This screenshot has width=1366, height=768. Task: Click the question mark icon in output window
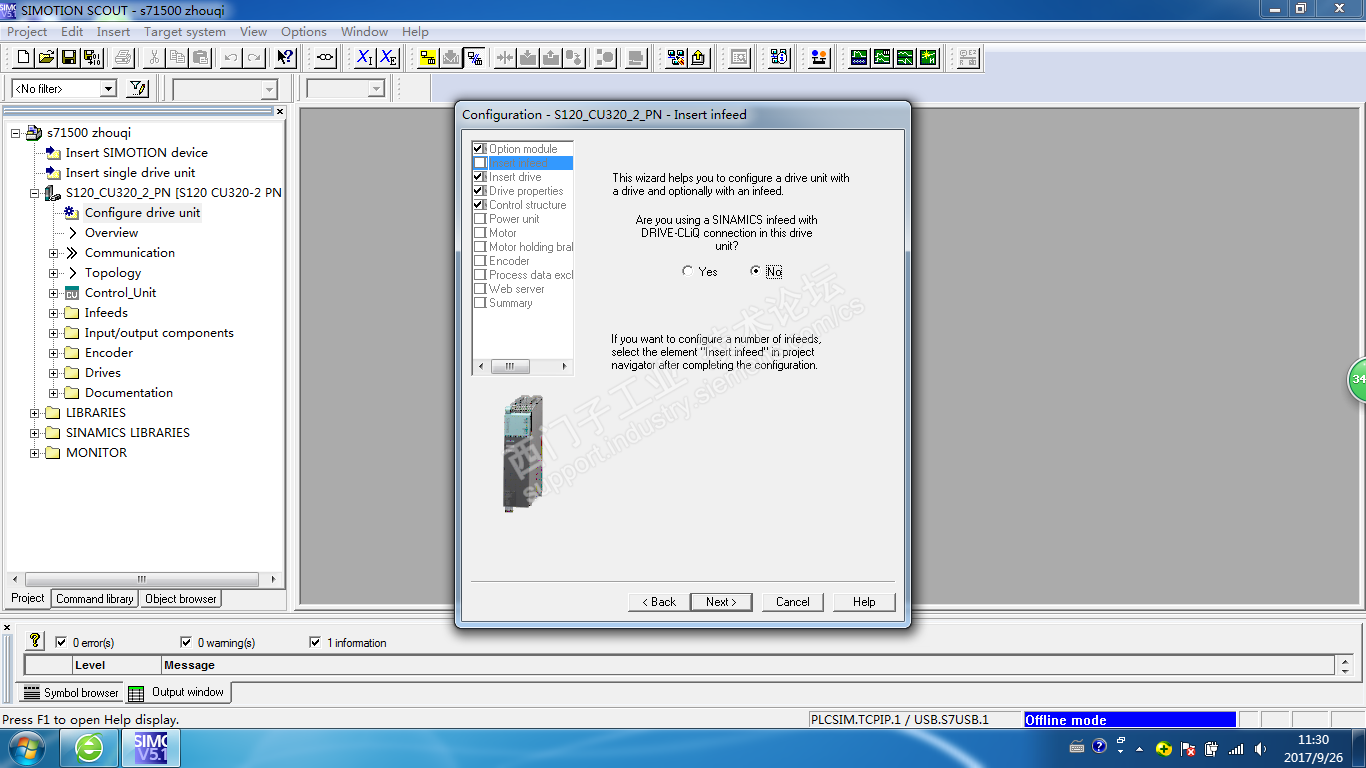[x=35, y=641]
